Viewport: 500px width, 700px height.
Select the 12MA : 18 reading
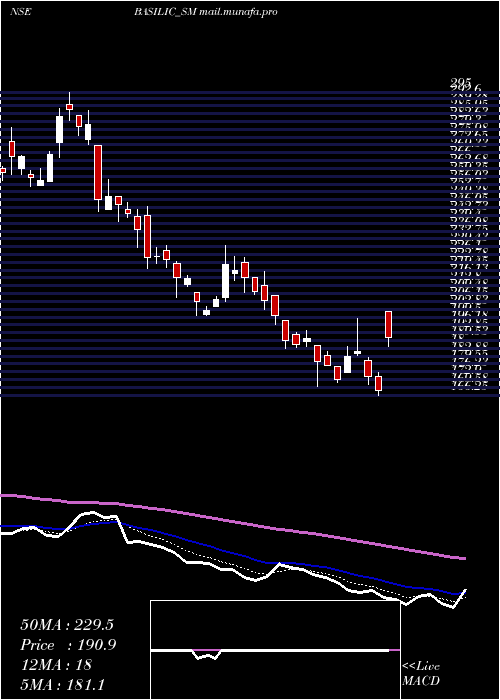56,665
